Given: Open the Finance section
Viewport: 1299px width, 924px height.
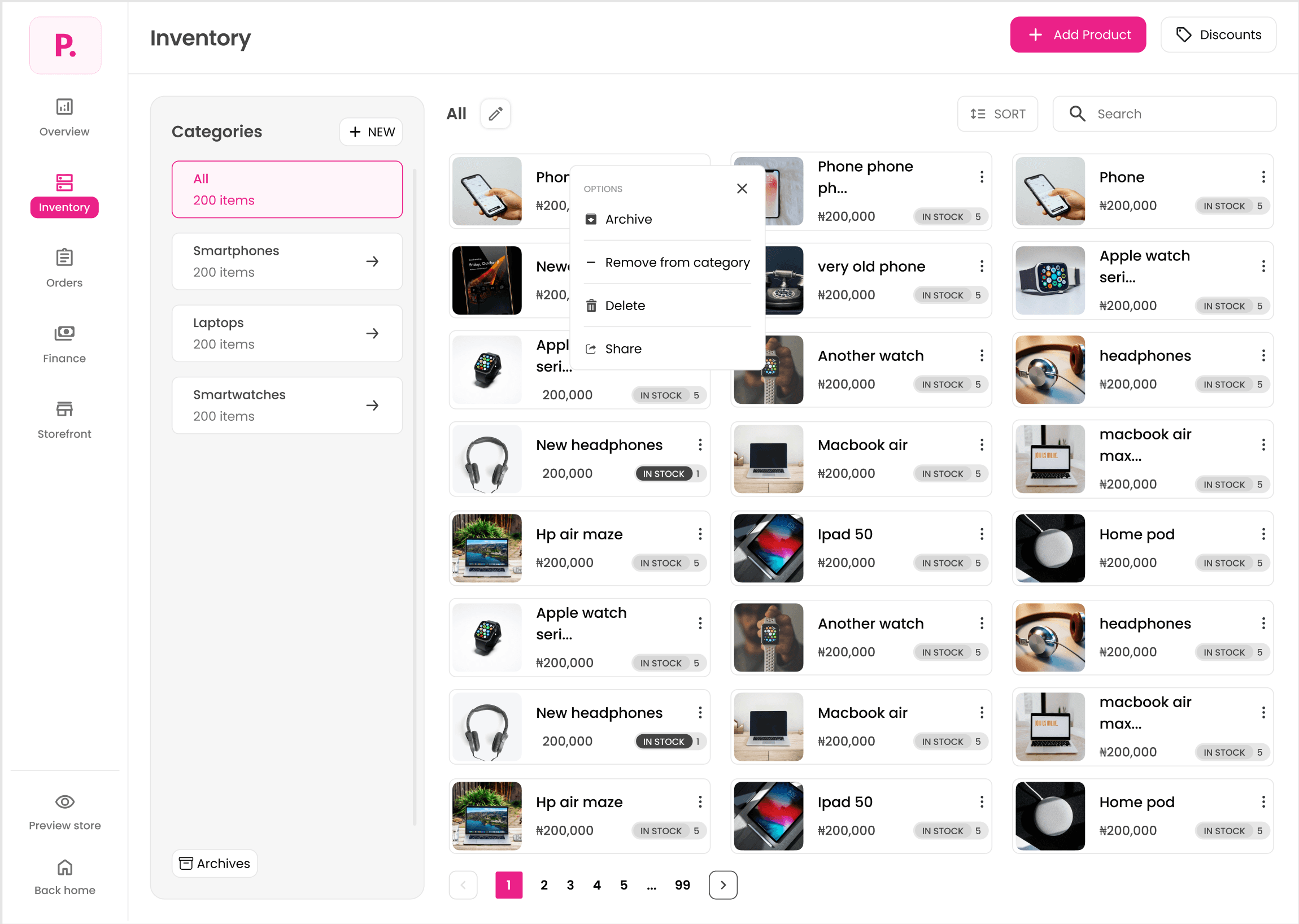Looking at the screenshot, I should pos(64,342).
